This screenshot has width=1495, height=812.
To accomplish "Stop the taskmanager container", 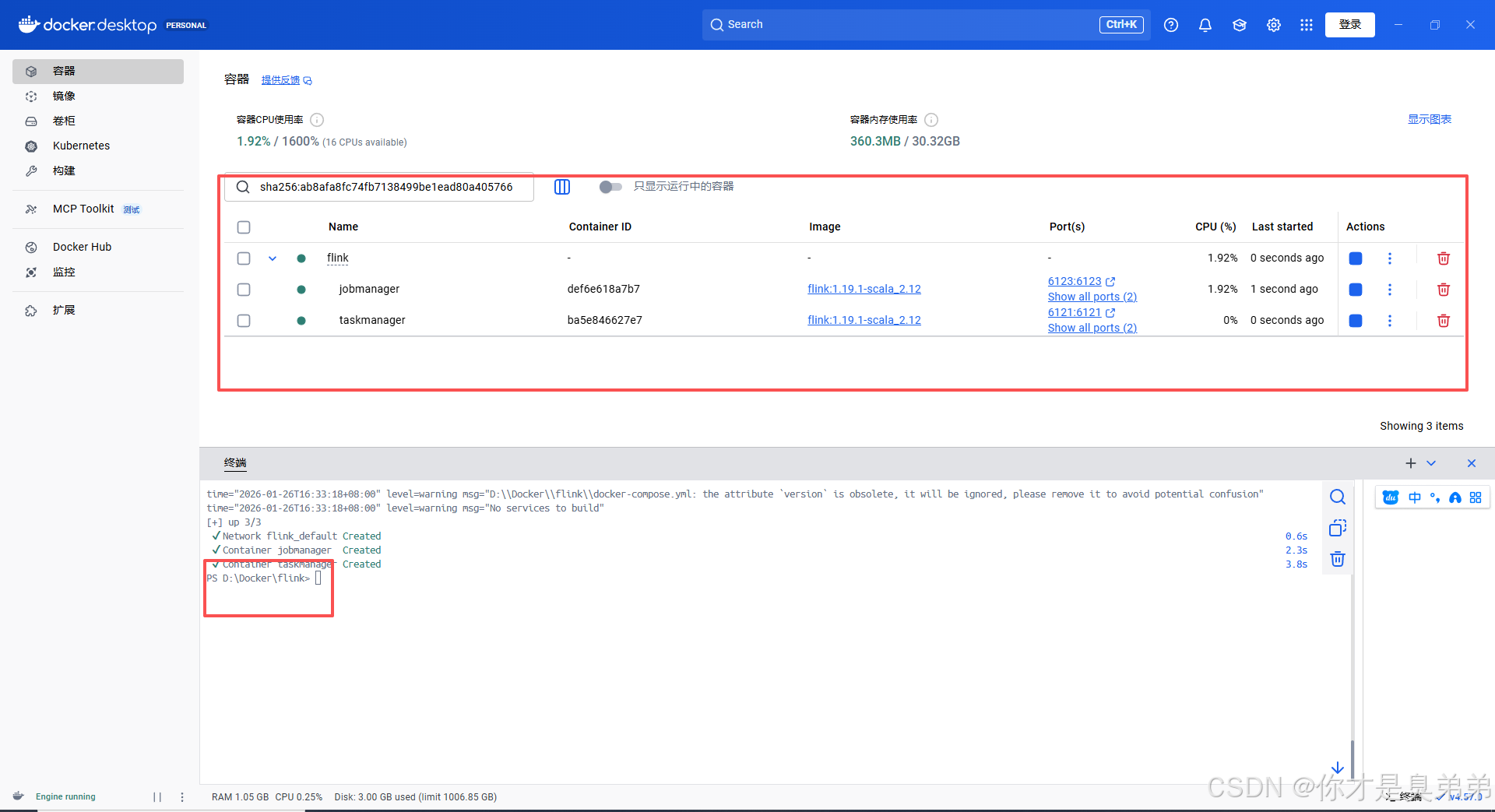I will [x=1356, y=321].
